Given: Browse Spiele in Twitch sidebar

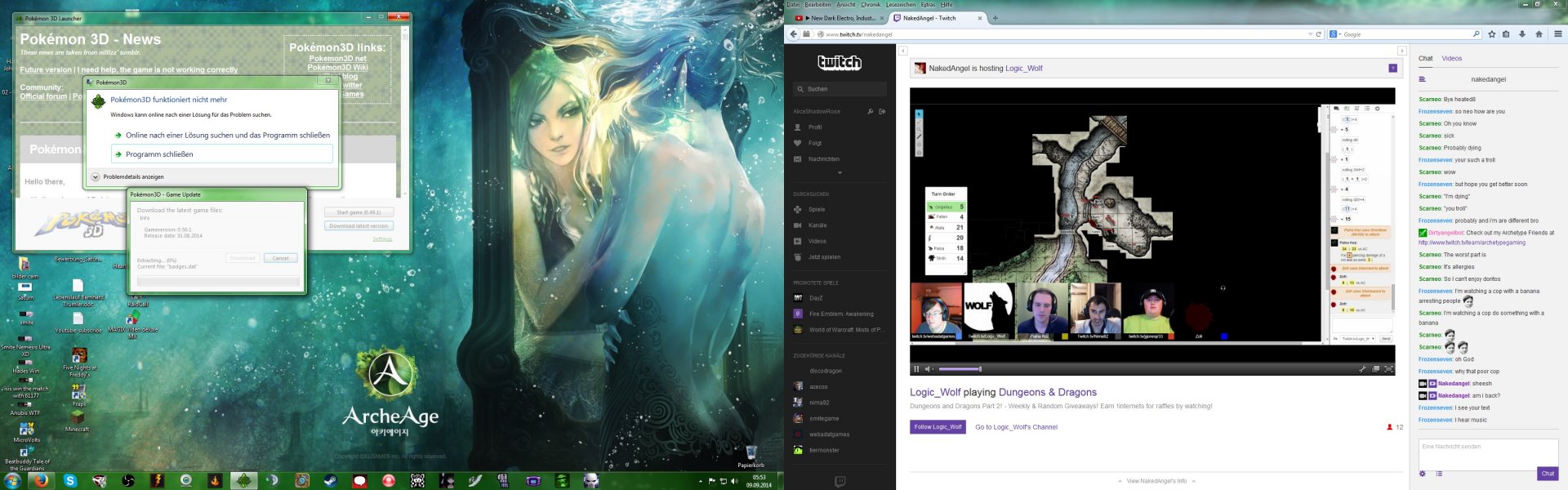Looking at the screenshot, I should tap(817, 210).
